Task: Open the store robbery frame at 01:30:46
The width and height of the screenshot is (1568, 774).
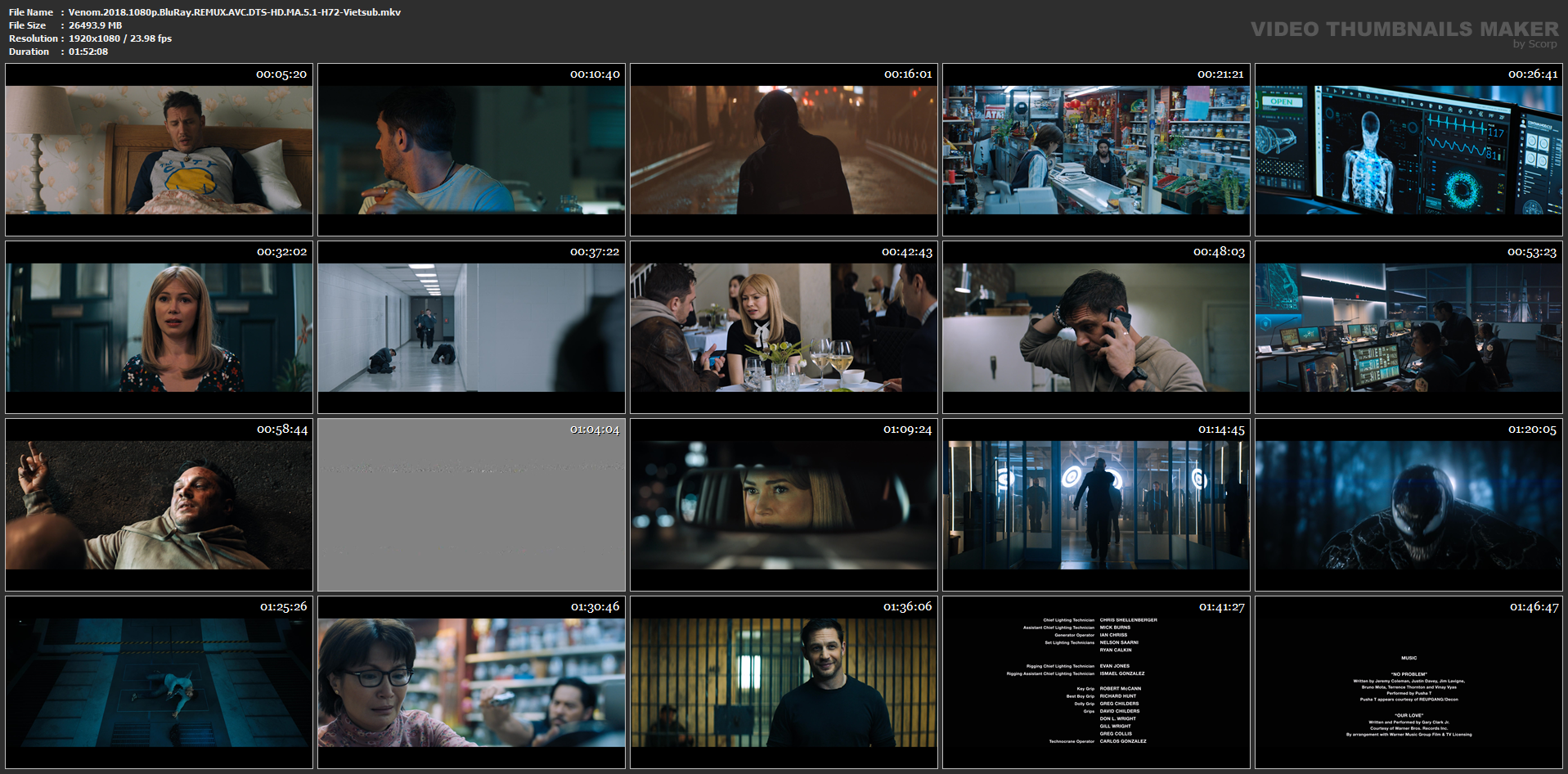Action: point(471,682)
